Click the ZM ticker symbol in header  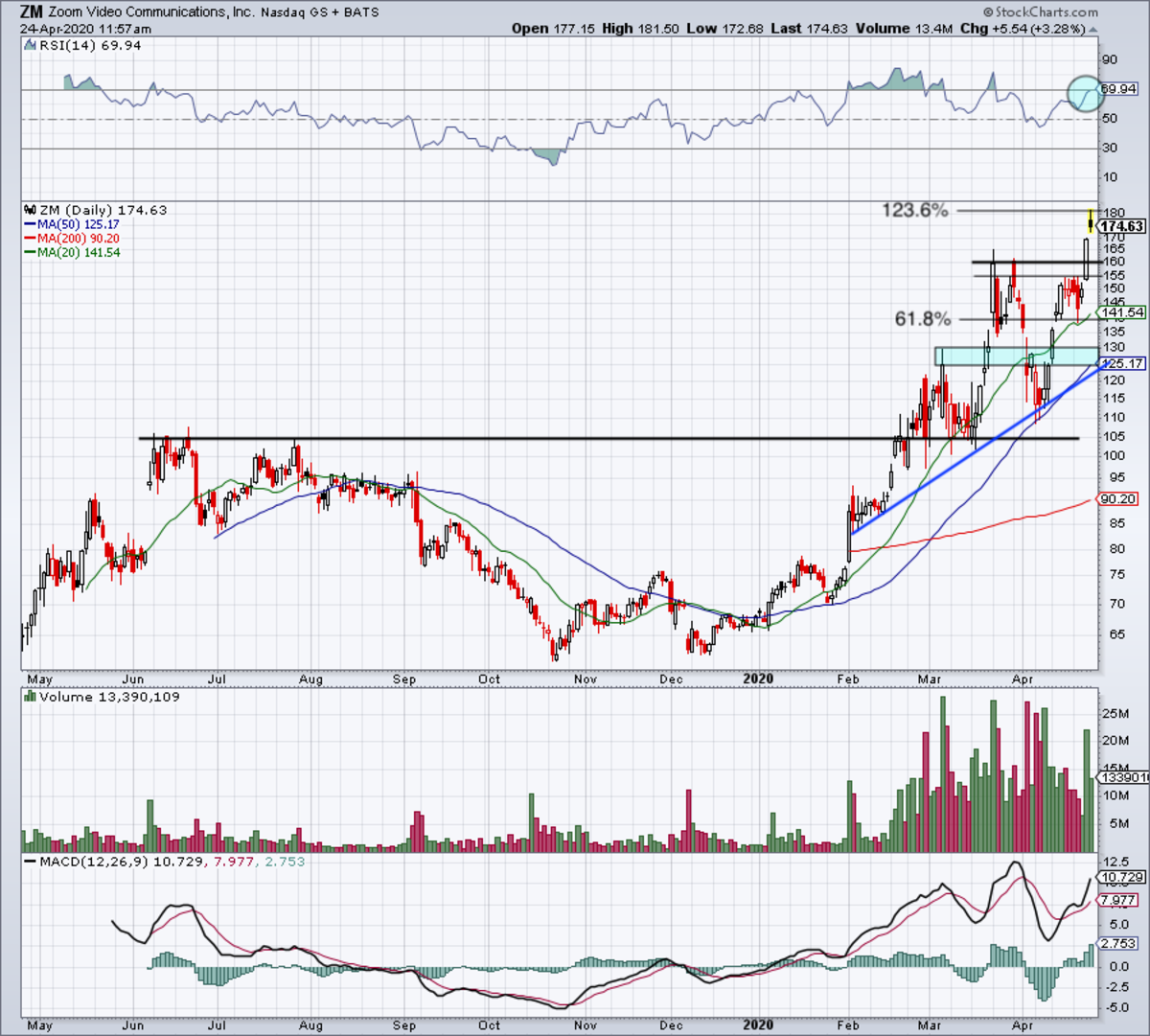point(32,12)
